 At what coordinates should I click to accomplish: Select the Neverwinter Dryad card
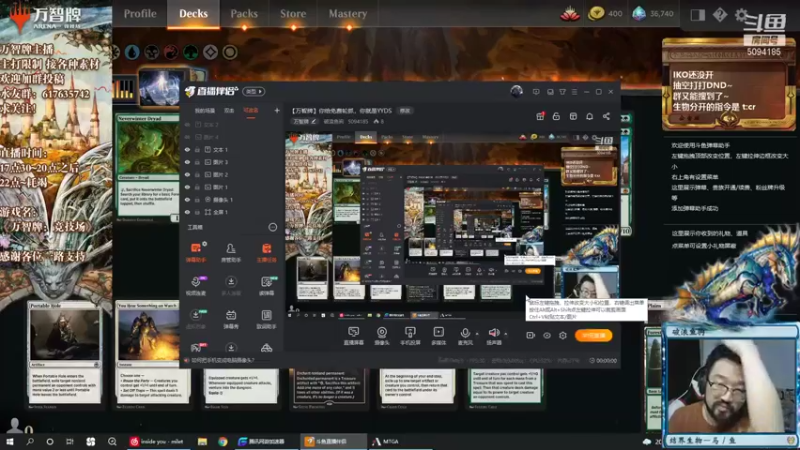[x=148, y=168]
